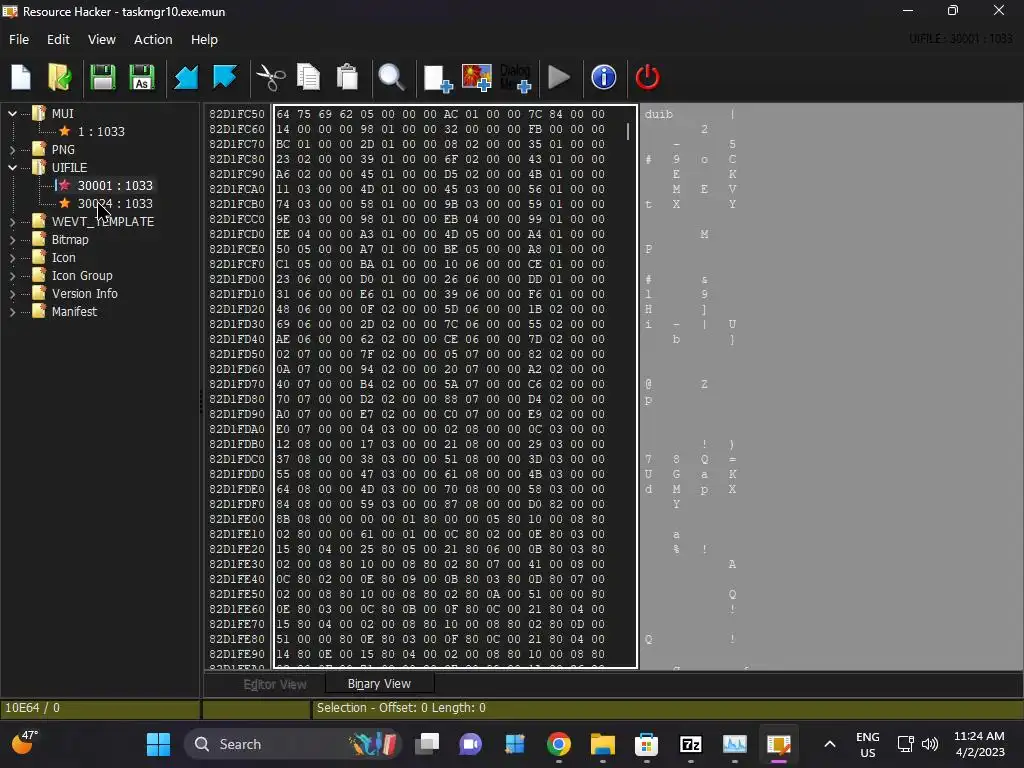
Task: Collapse the UIFILE tree node
Action: [x=12, y=168]
